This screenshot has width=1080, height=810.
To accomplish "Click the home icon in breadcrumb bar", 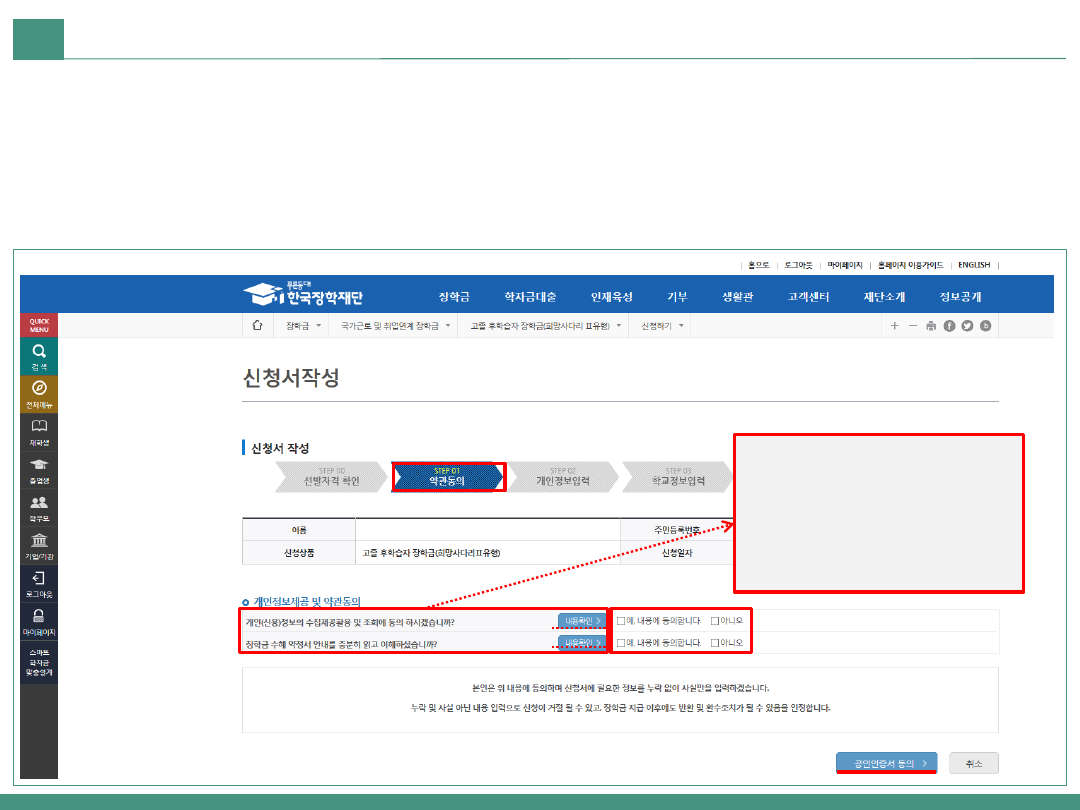I will [x=257, y=325].
